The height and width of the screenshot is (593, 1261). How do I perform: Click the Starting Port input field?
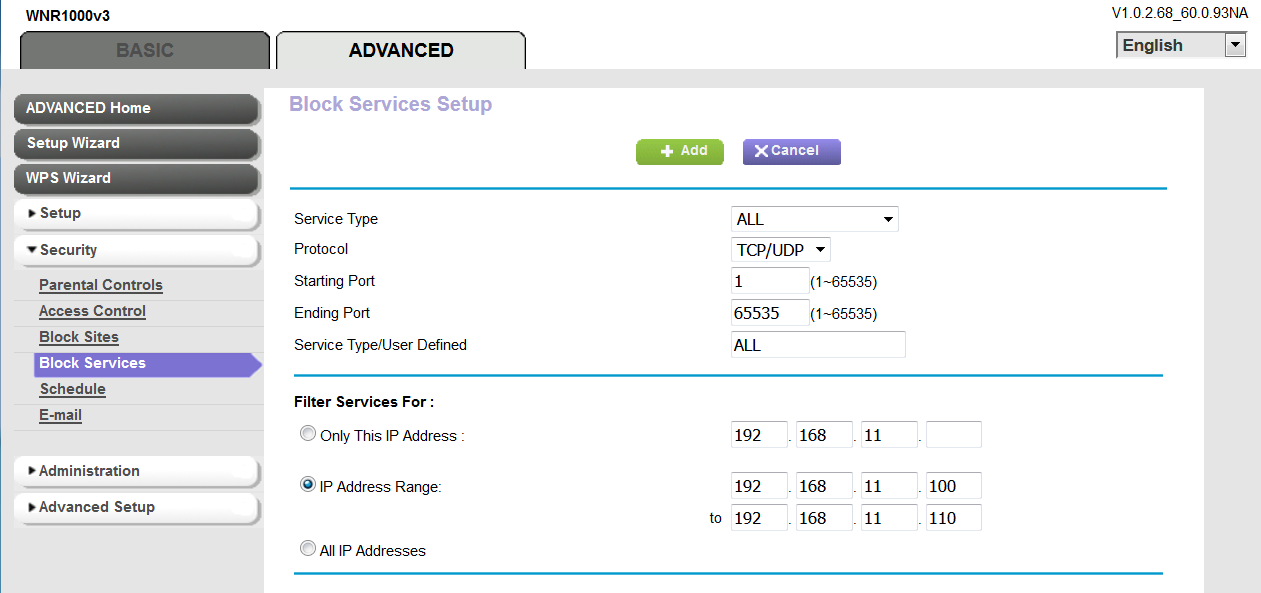(x=769, y=281)
